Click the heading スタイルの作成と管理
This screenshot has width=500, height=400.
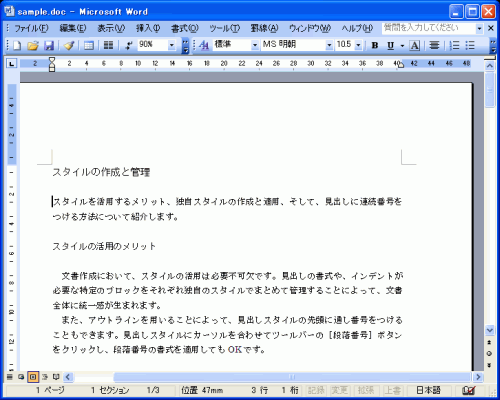[x=101, y=172]
